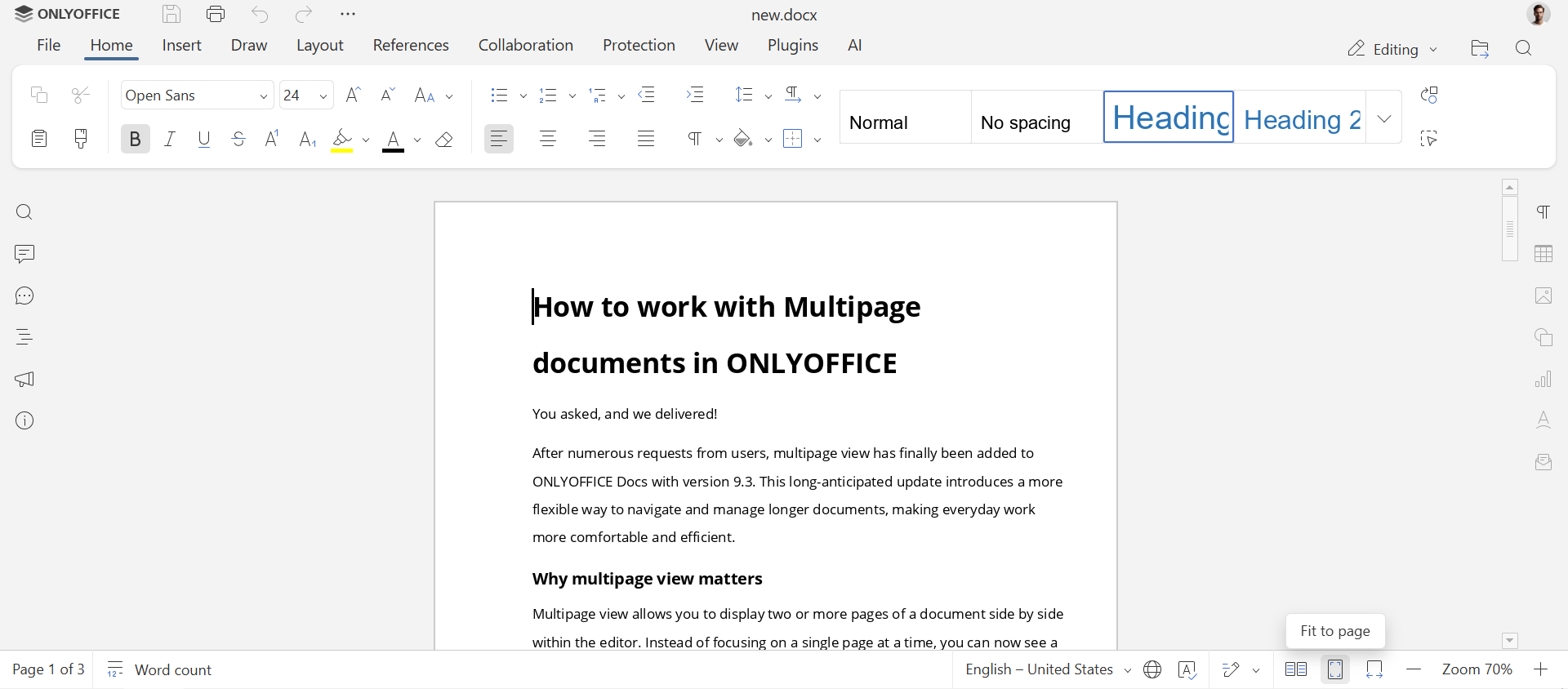Apply the No spacing style
Screen dimensions: 1568x689
pos(1037,118)
